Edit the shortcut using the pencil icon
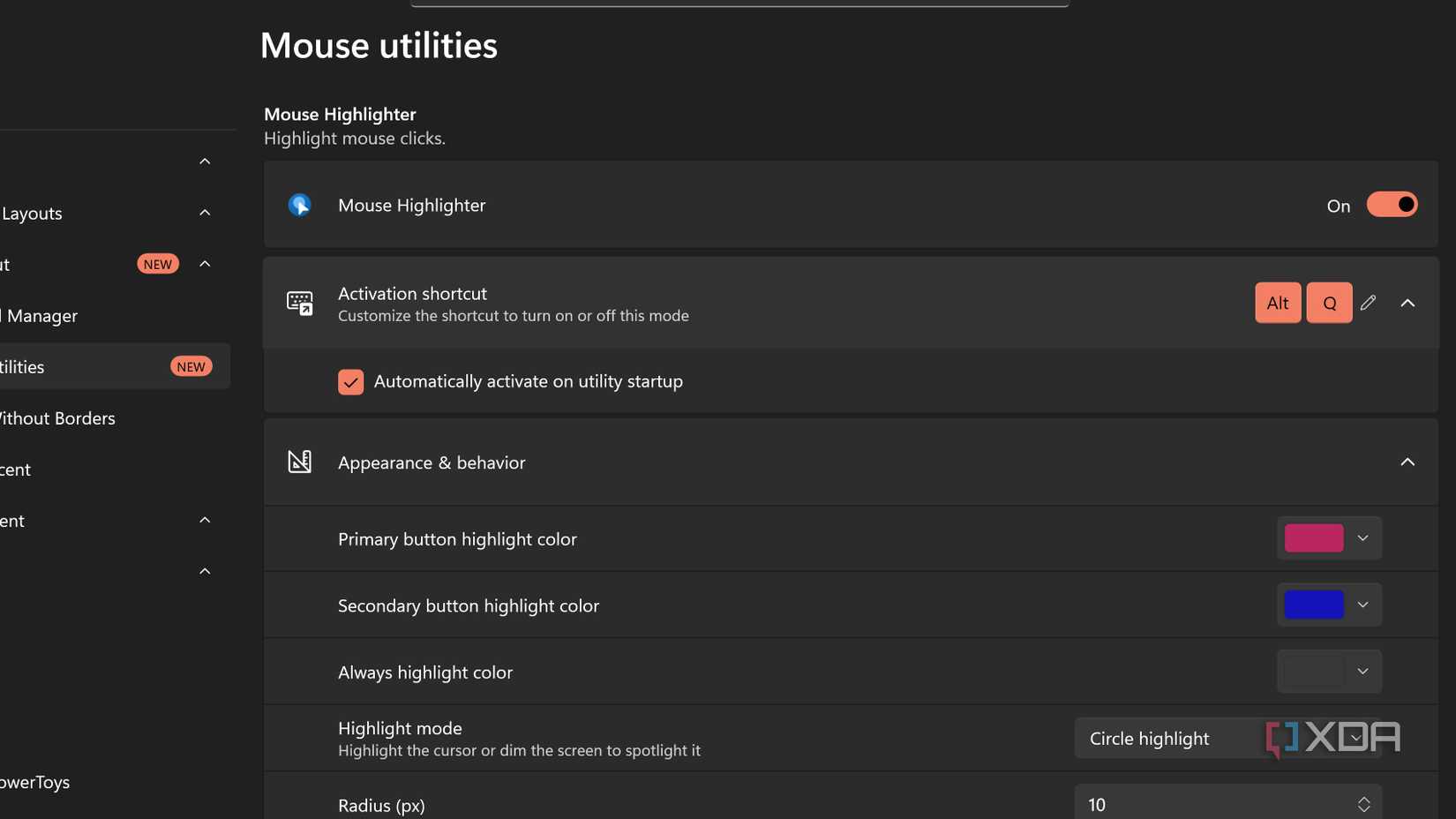Screen dimensions: 1456x819 1369,303
